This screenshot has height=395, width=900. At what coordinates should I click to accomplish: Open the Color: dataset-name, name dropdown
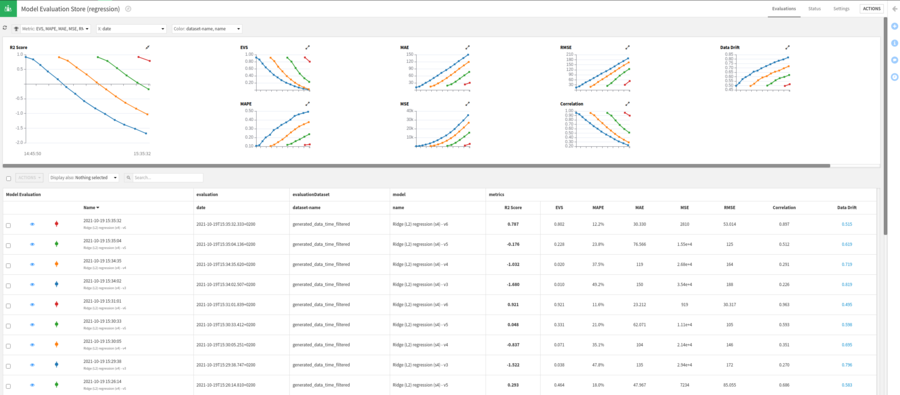tap(207, 28)
